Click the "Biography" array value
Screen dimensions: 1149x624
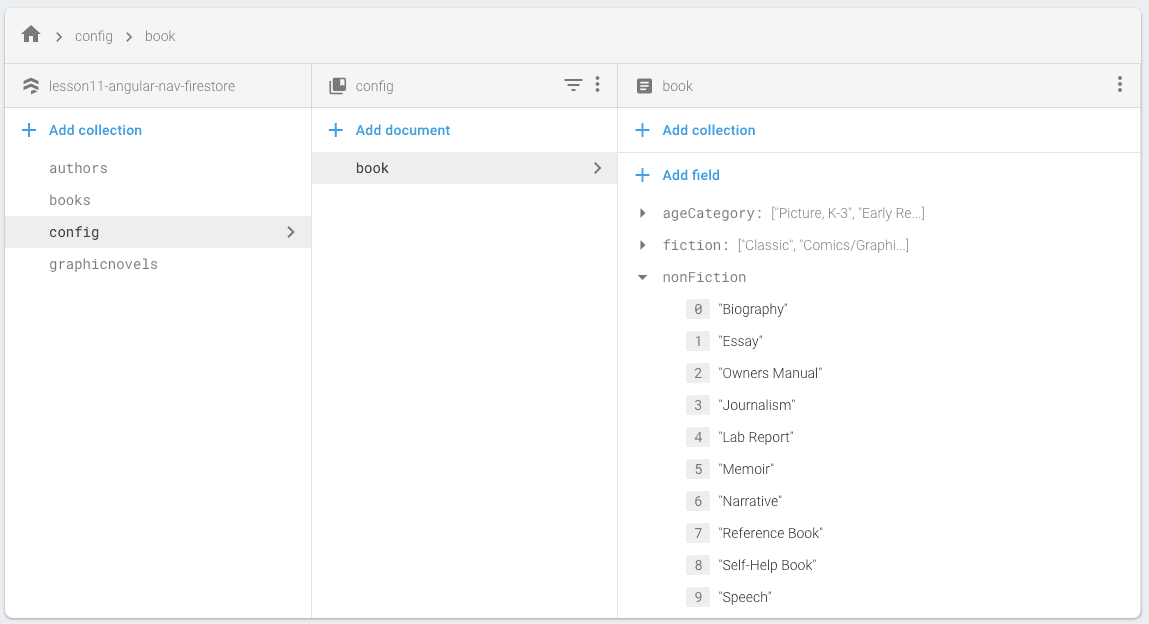pos(753,309)
